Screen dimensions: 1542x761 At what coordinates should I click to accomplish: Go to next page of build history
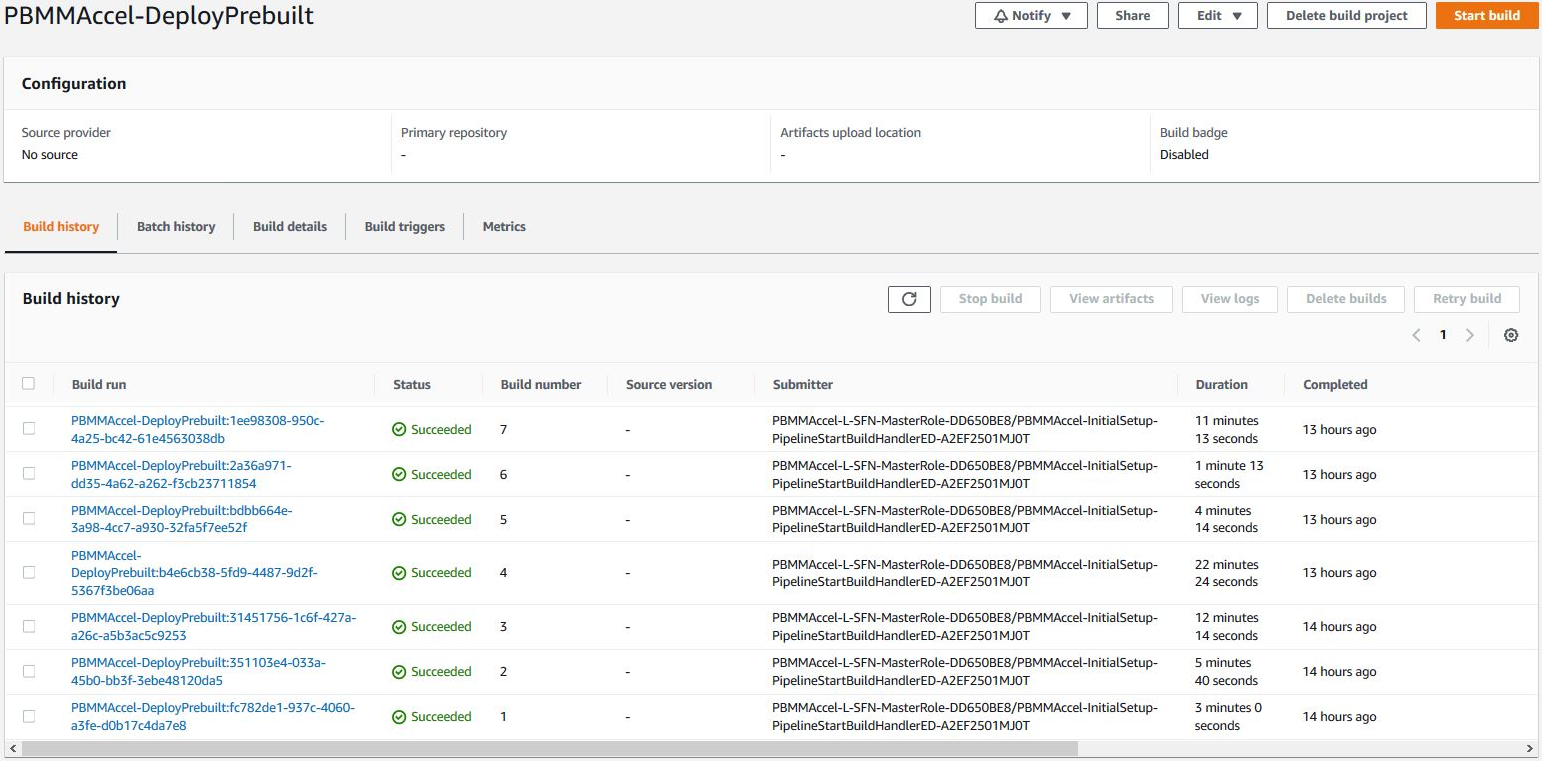(x=1469, y=336)
